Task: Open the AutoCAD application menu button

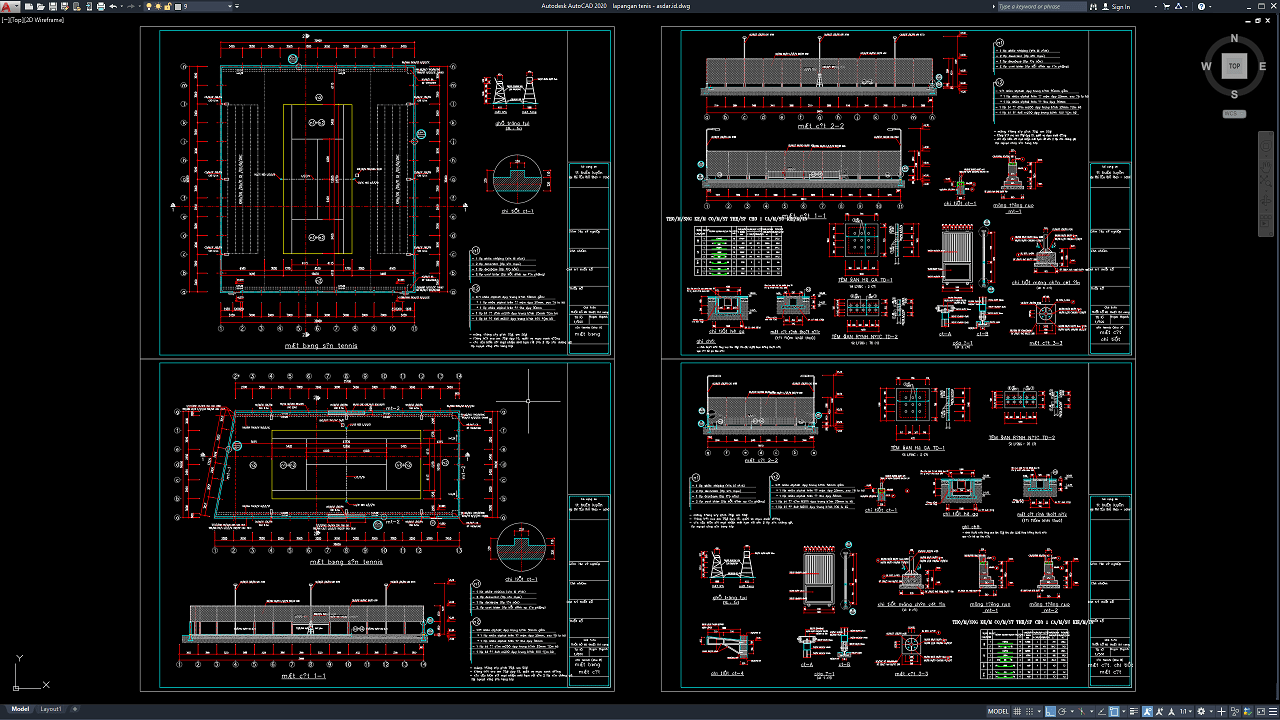Action: tap(6, 6)
